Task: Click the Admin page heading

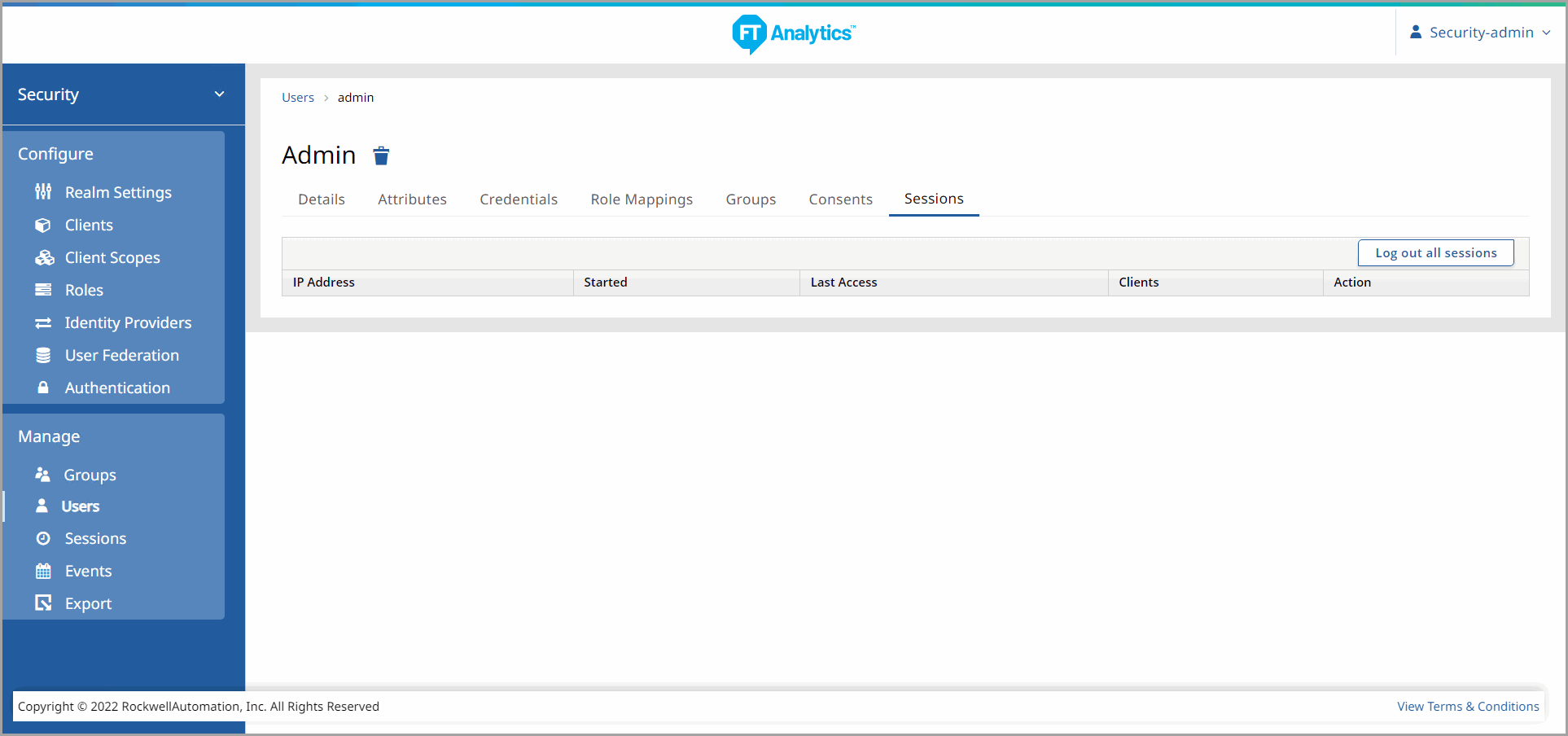Action: 318,155
